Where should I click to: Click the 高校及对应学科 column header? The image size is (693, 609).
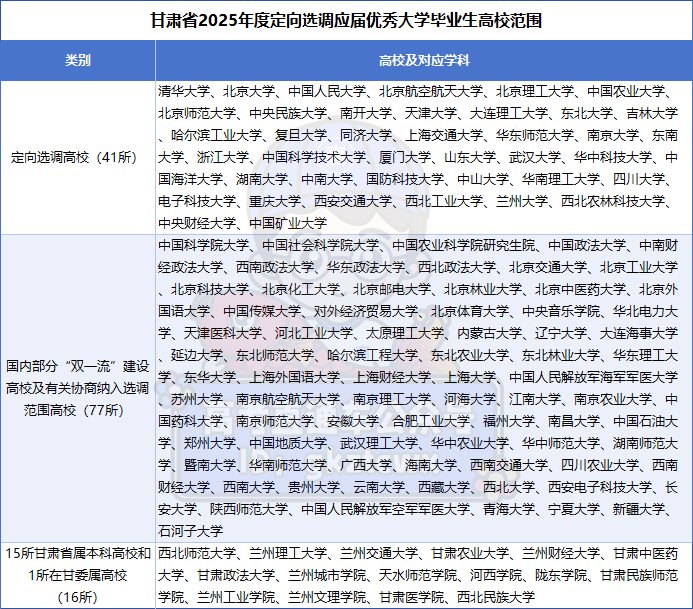424,61
